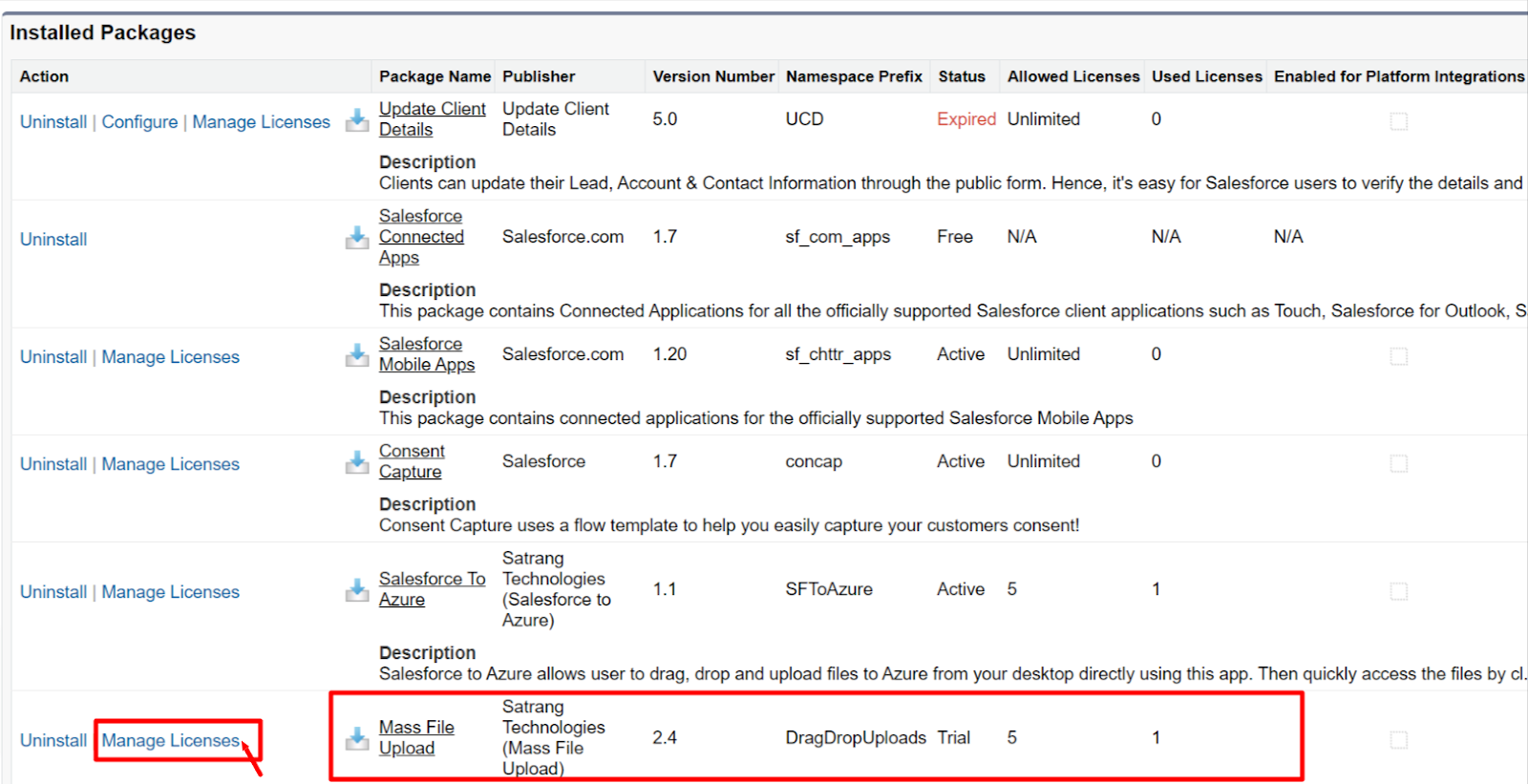Click the sf_com_apps namespace cell
The height and width of the screenshot is (784, 1528).
tap(838, 237)
